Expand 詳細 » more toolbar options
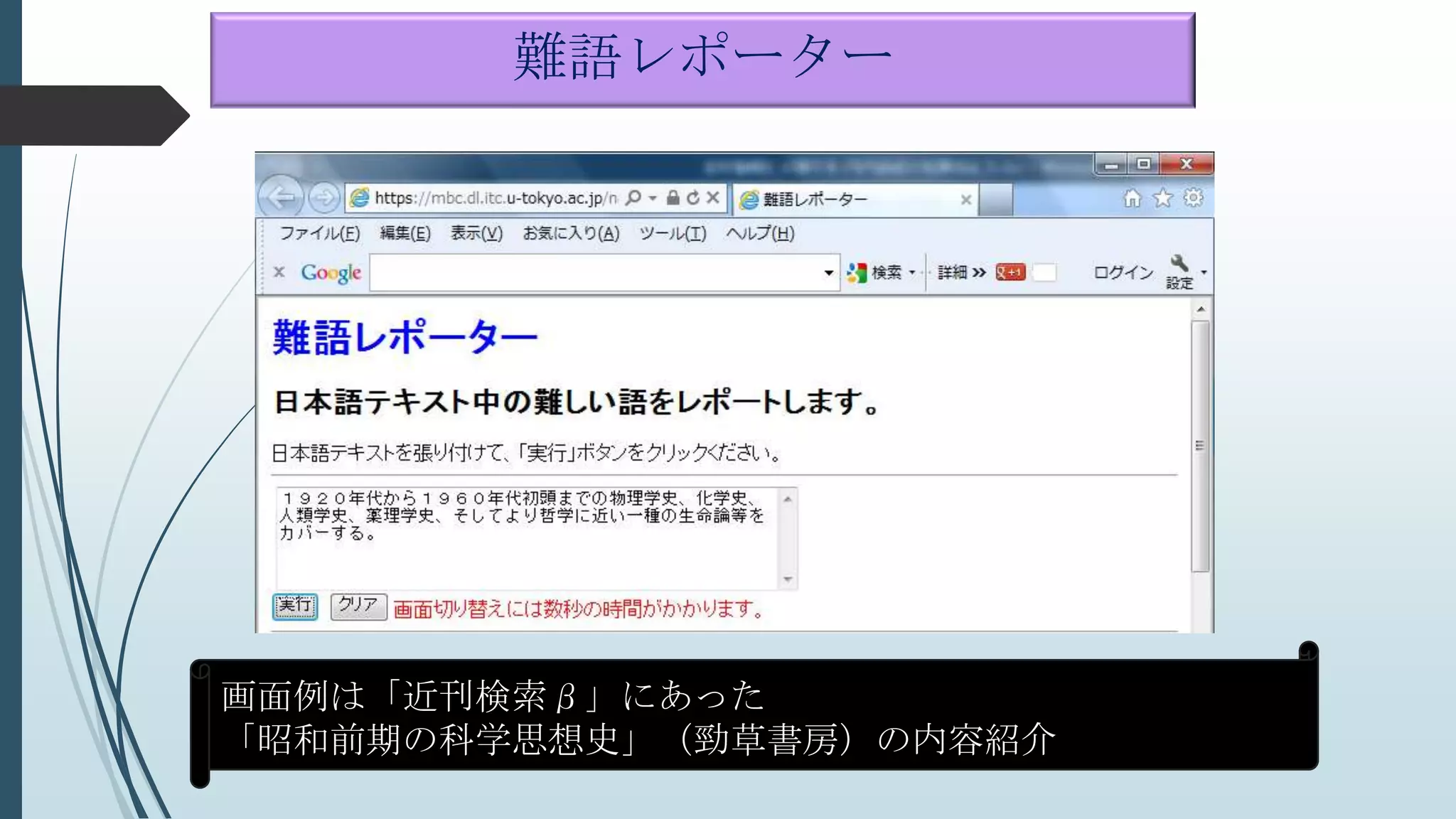1456x819 pixels. [962, 272]
